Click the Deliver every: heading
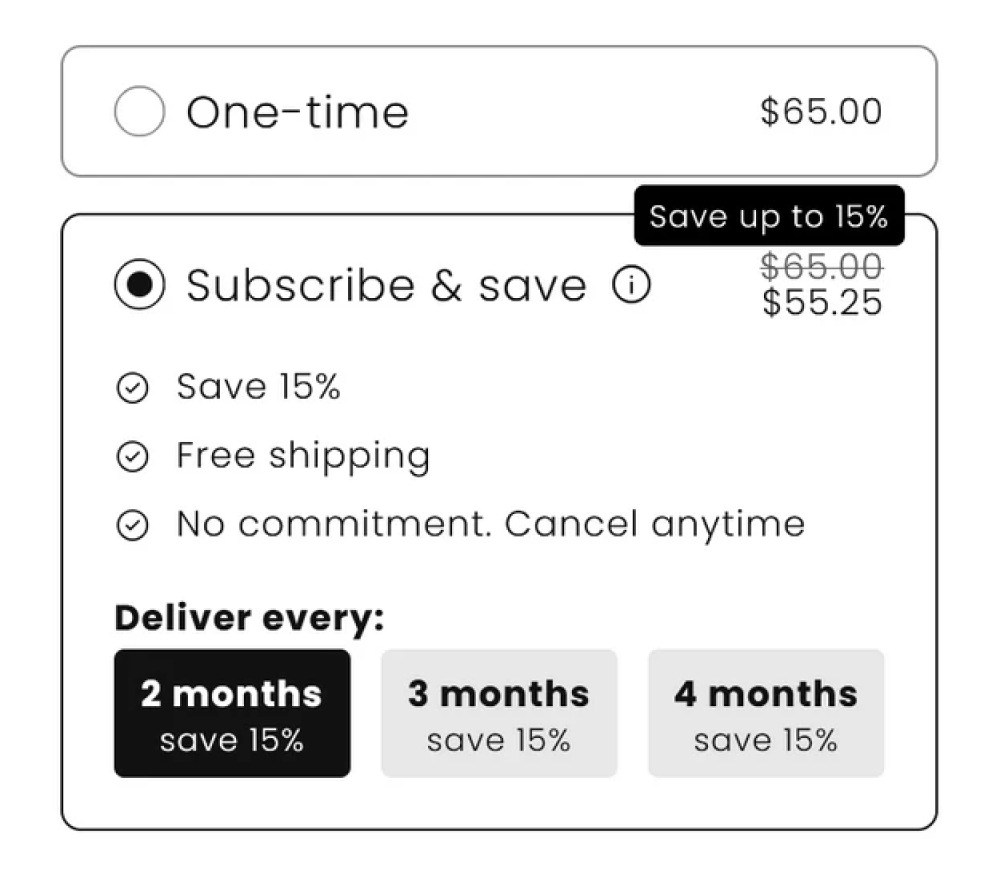 tap(249, 618)
